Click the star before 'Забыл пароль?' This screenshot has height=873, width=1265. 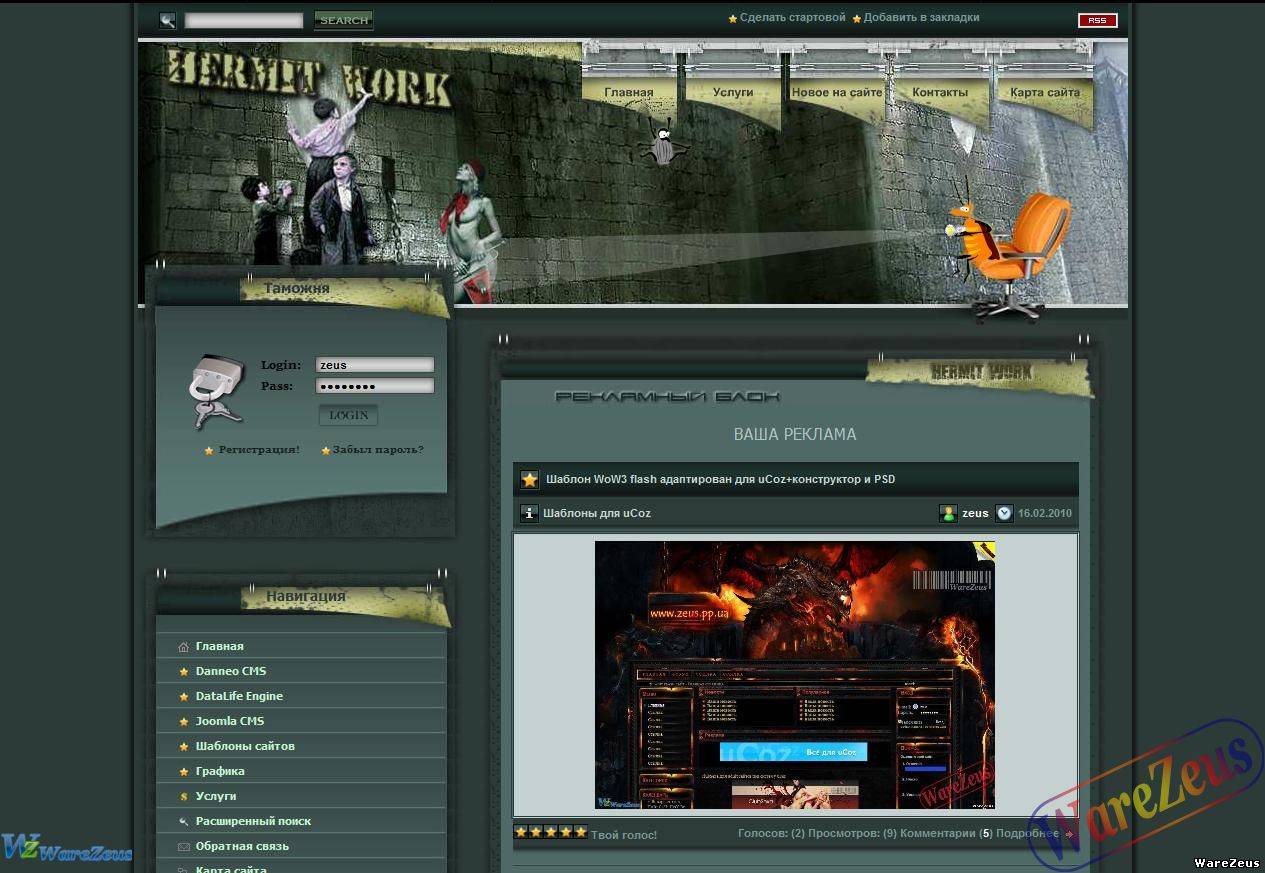326,451
